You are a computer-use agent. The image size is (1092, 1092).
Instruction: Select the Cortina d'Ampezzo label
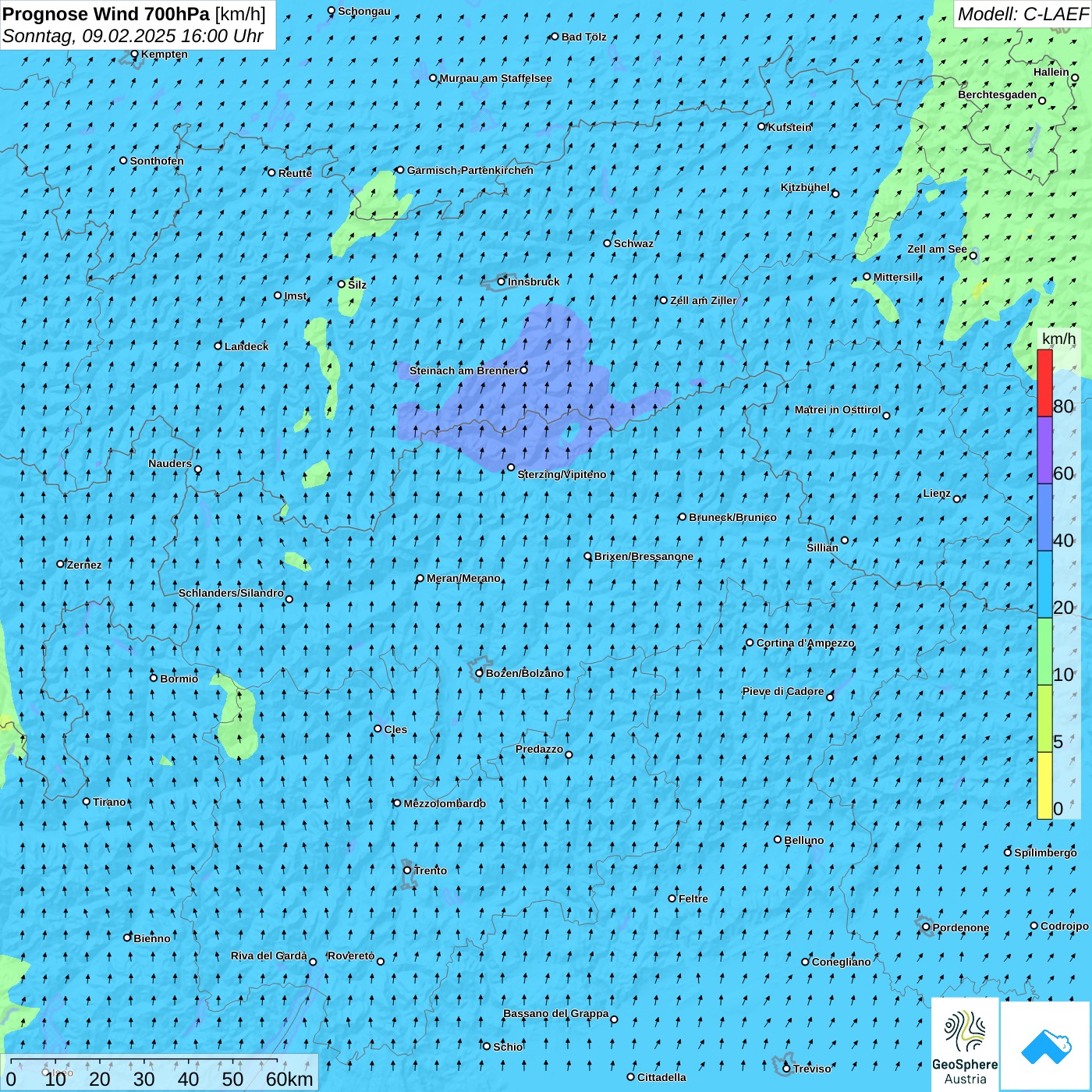click(x=805, y=643)
